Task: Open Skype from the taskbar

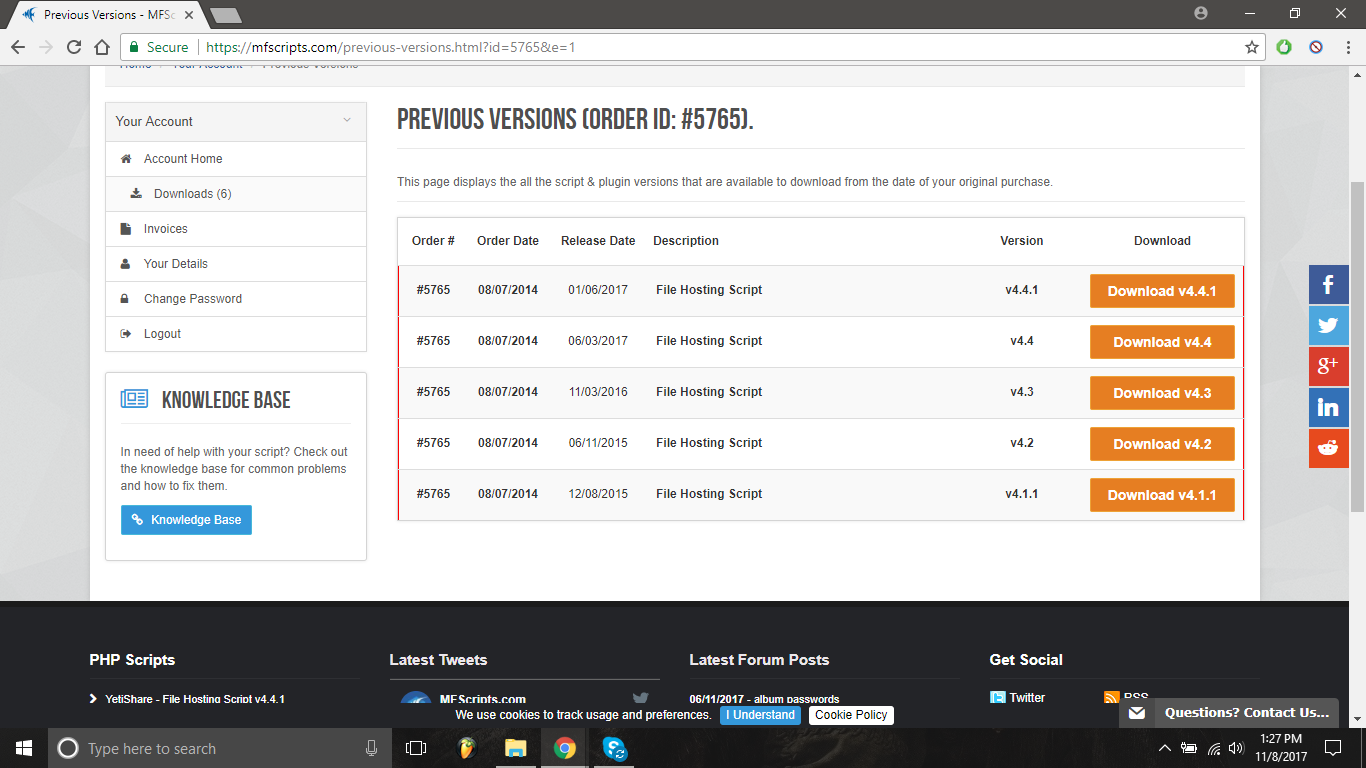Action: (x=614, y=748)
